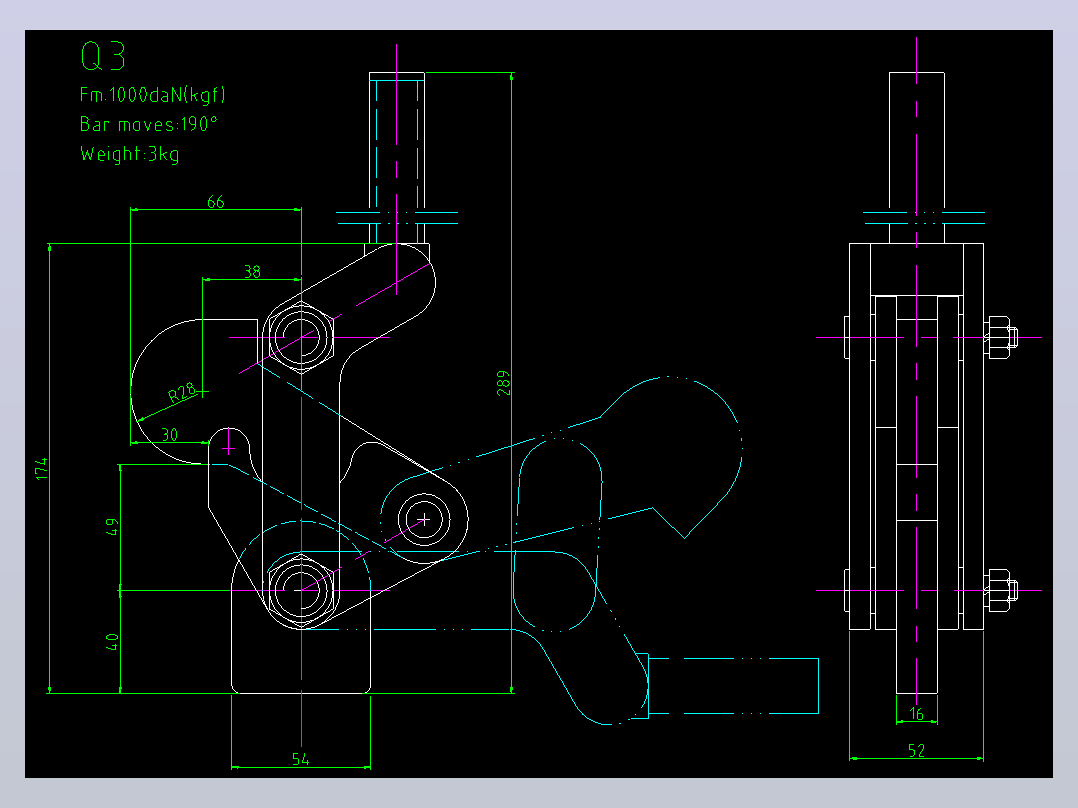Click the 38 dimension value
This screenshot has height=808, width=1078.
(x=252, y=272)
